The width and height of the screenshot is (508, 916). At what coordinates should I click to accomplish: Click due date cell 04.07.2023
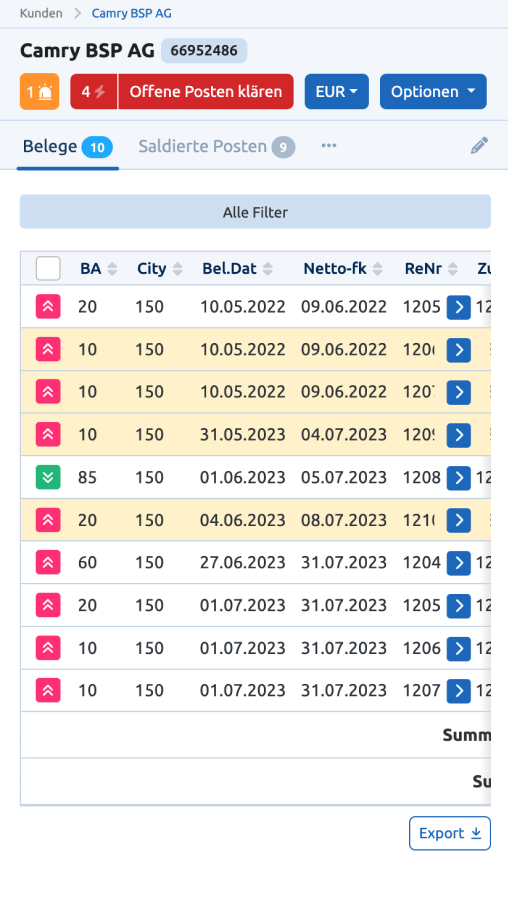344,435
